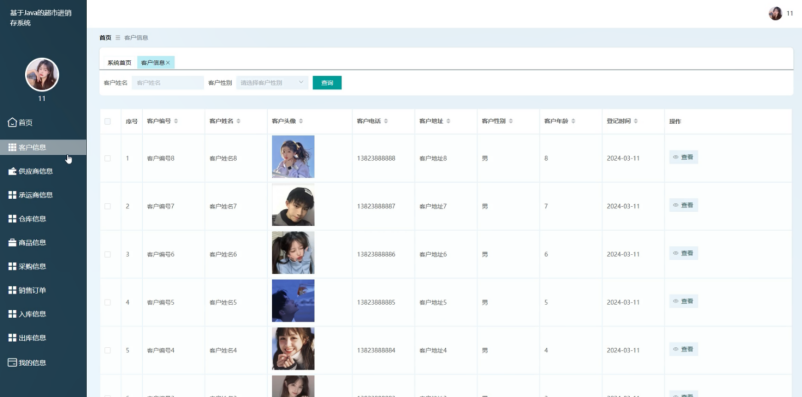
Task: View details for customer 客户姓名7
Action: click(683, 205)
